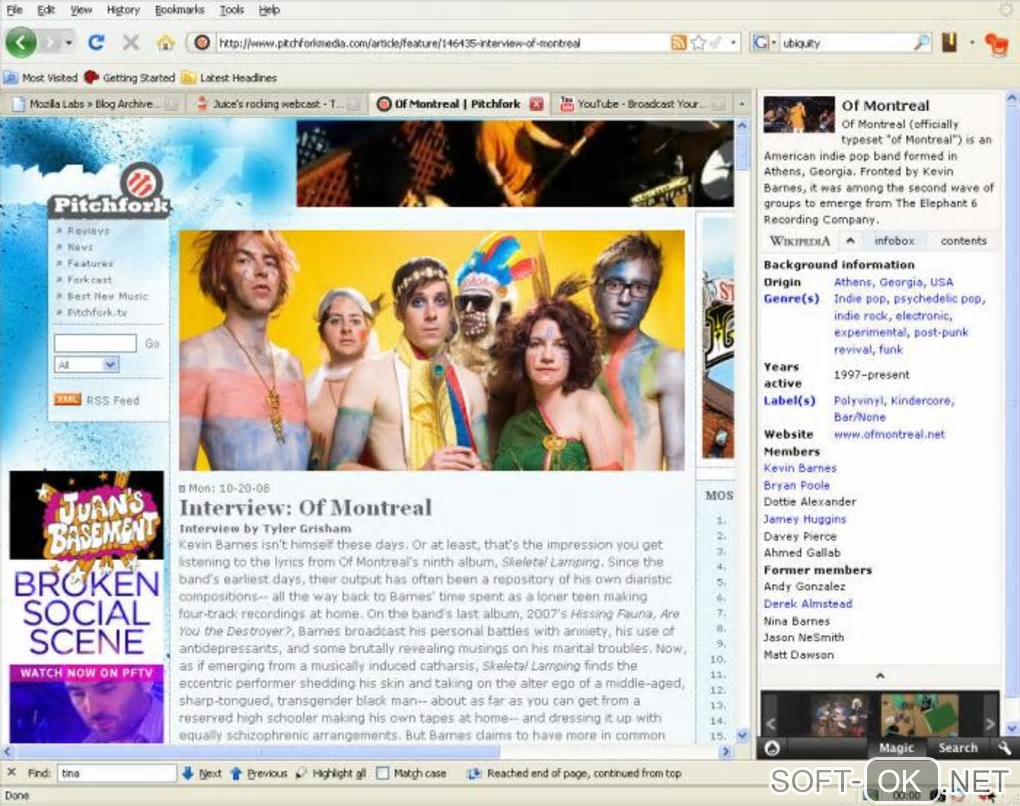
Task: Click the green Back navigation button
Action: 22,42
